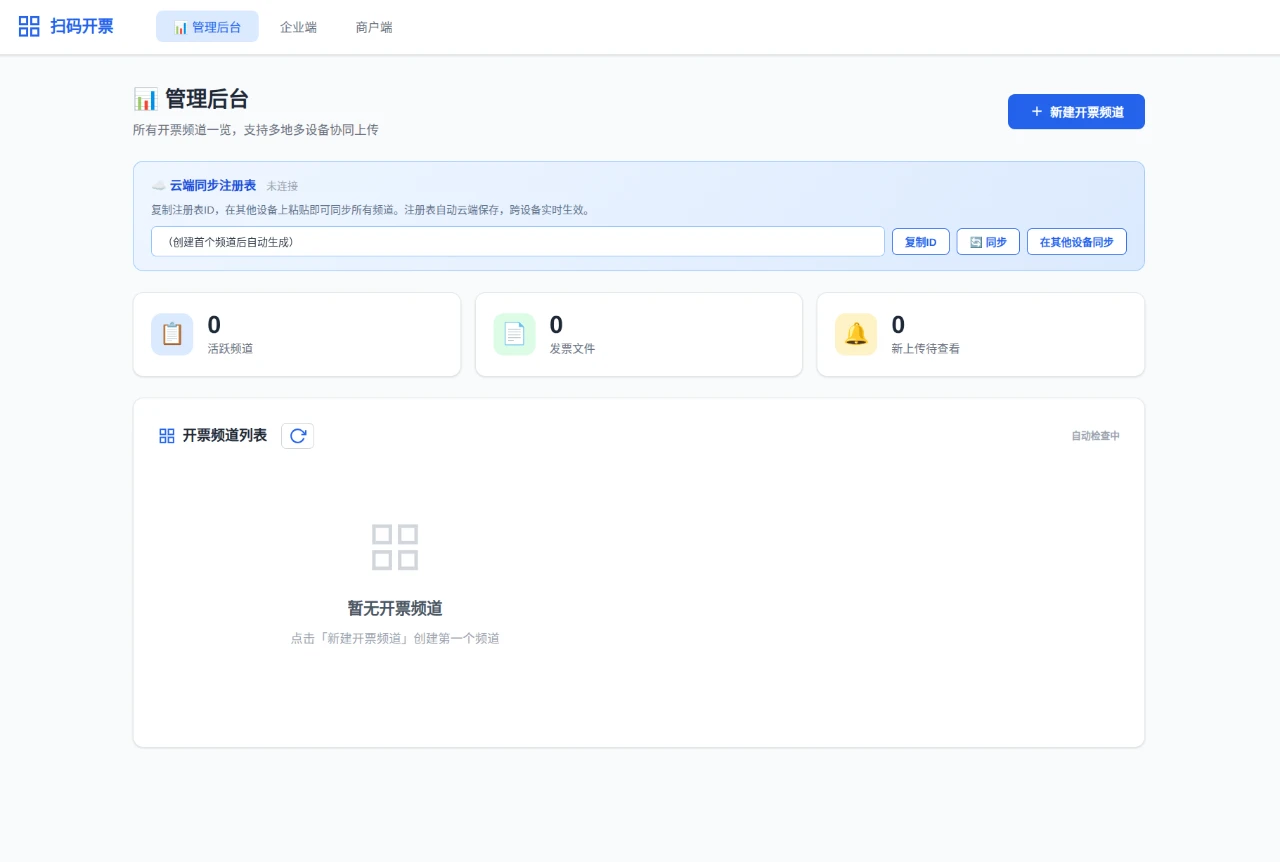Click the 在其他设备同步 button

[1076, 242]
